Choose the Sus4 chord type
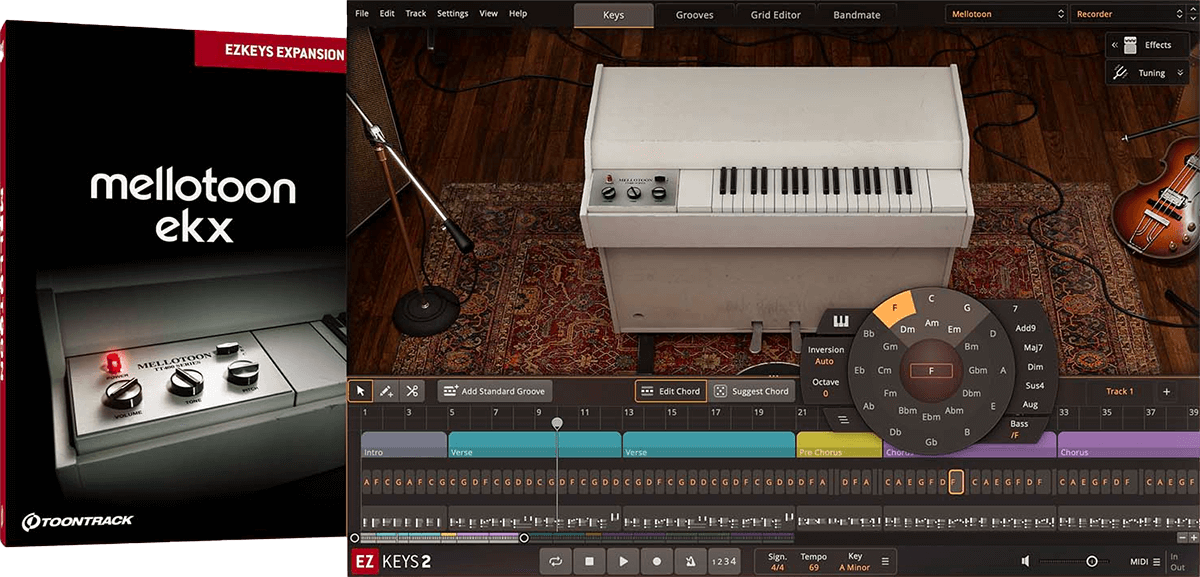Viewport: 1200px width, 577px height. 1035,385
